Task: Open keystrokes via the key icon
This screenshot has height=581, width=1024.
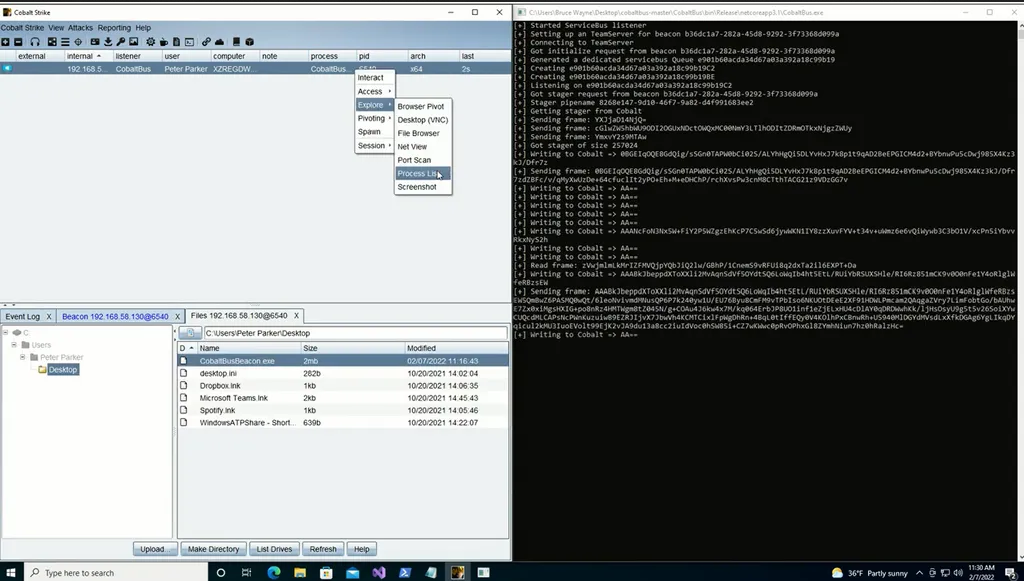Action: 121,42
